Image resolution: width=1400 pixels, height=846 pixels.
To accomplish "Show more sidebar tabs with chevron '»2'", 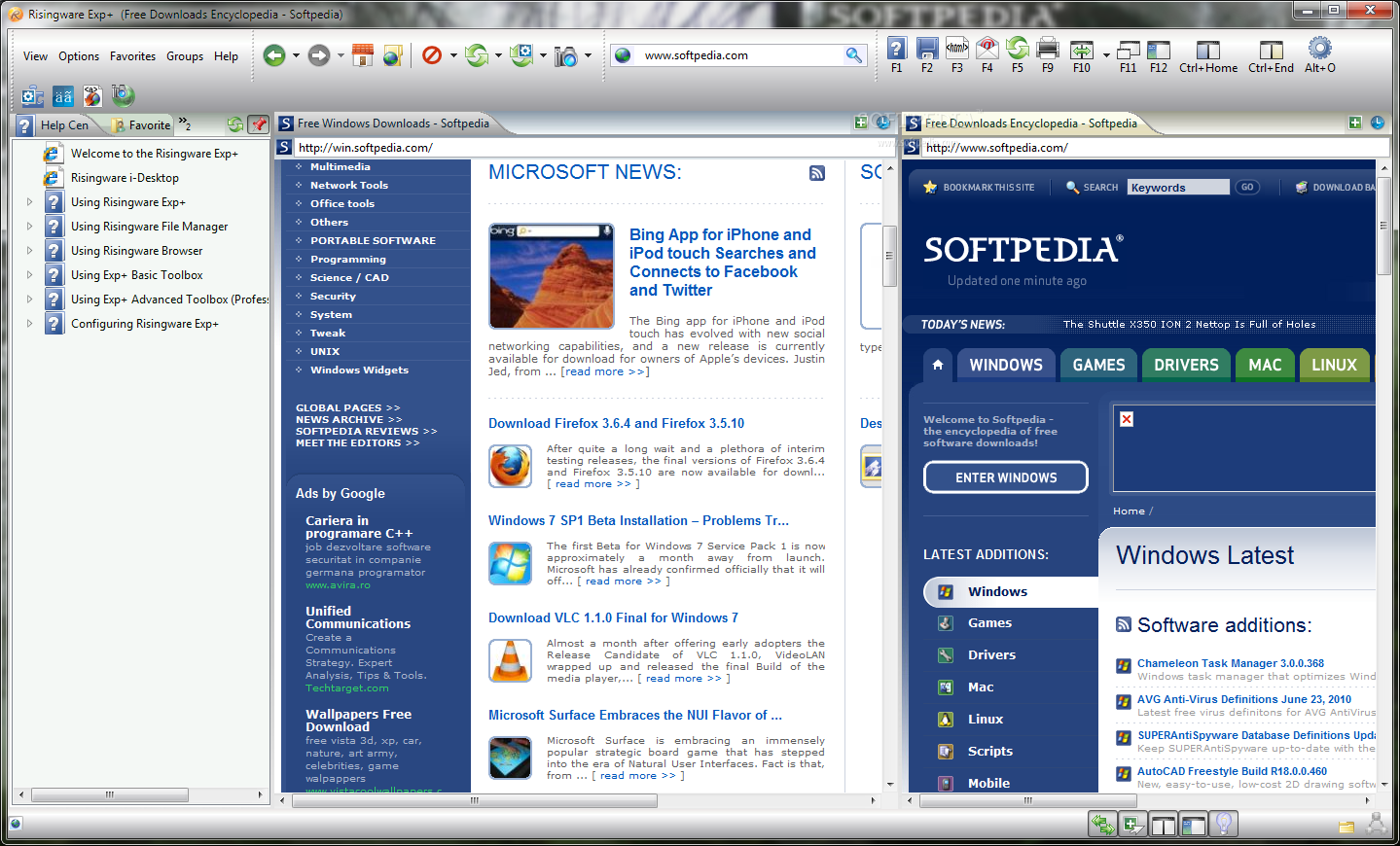I will pos(184,123).
